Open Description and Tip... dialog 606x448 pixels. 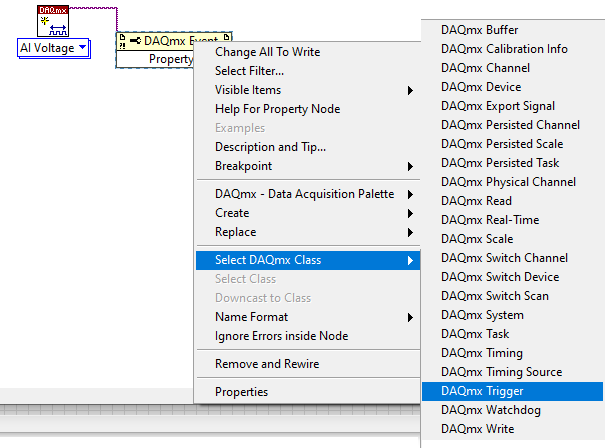click(308, 147)
